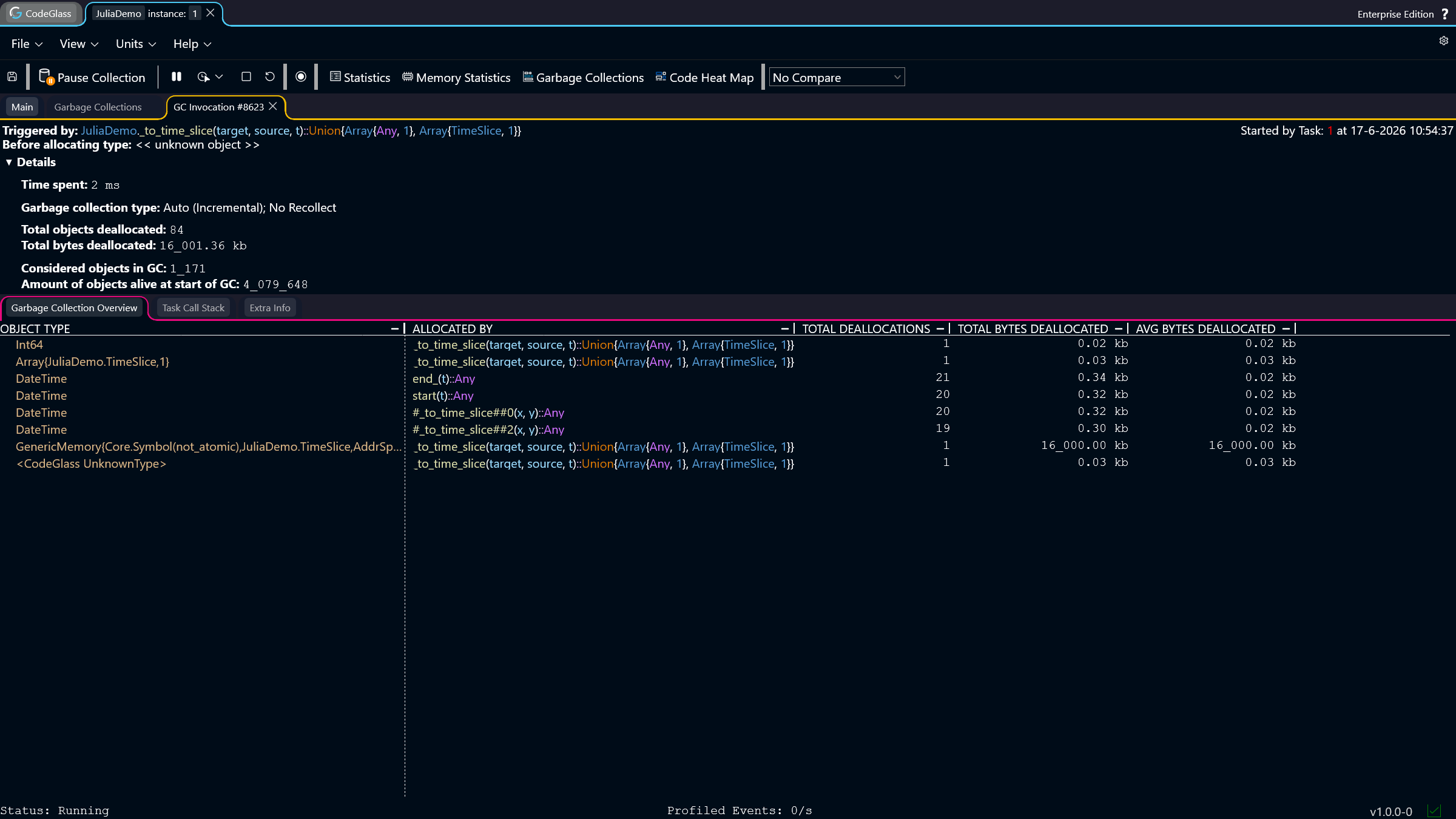
Task: Switch to the Task Call Stack tab
Action: [x=194, y=308]
